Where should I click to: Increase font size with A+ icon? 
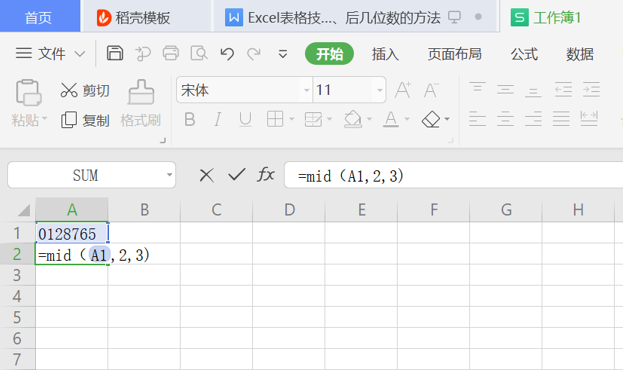(402, 90)
